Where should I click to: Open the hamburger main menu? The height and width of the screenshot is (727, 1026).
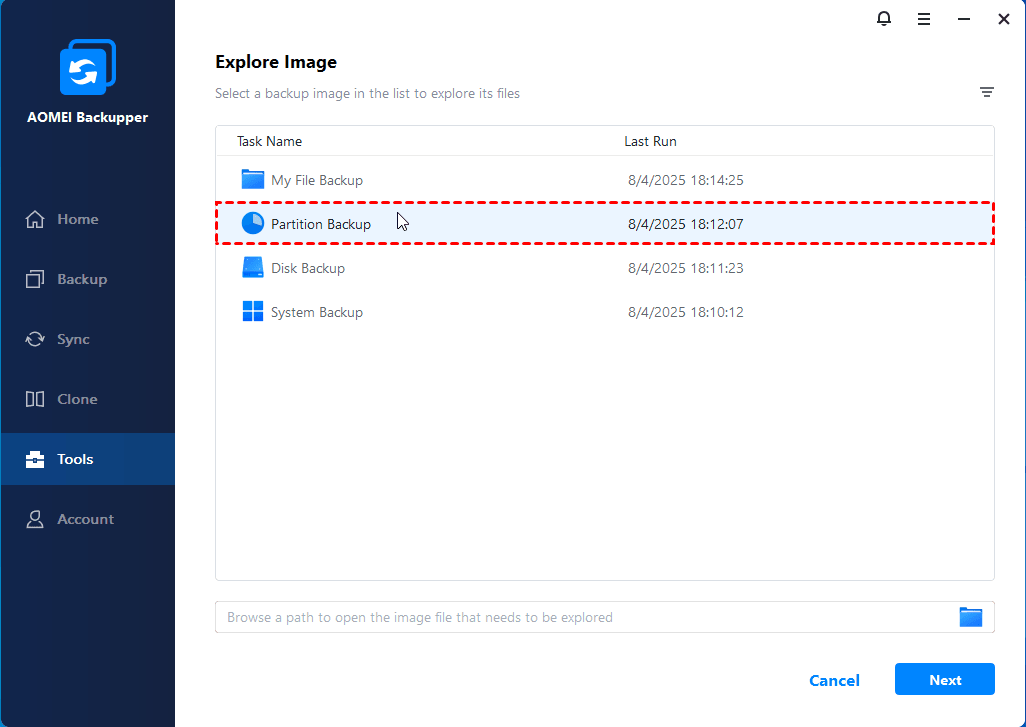coord(923,18)
